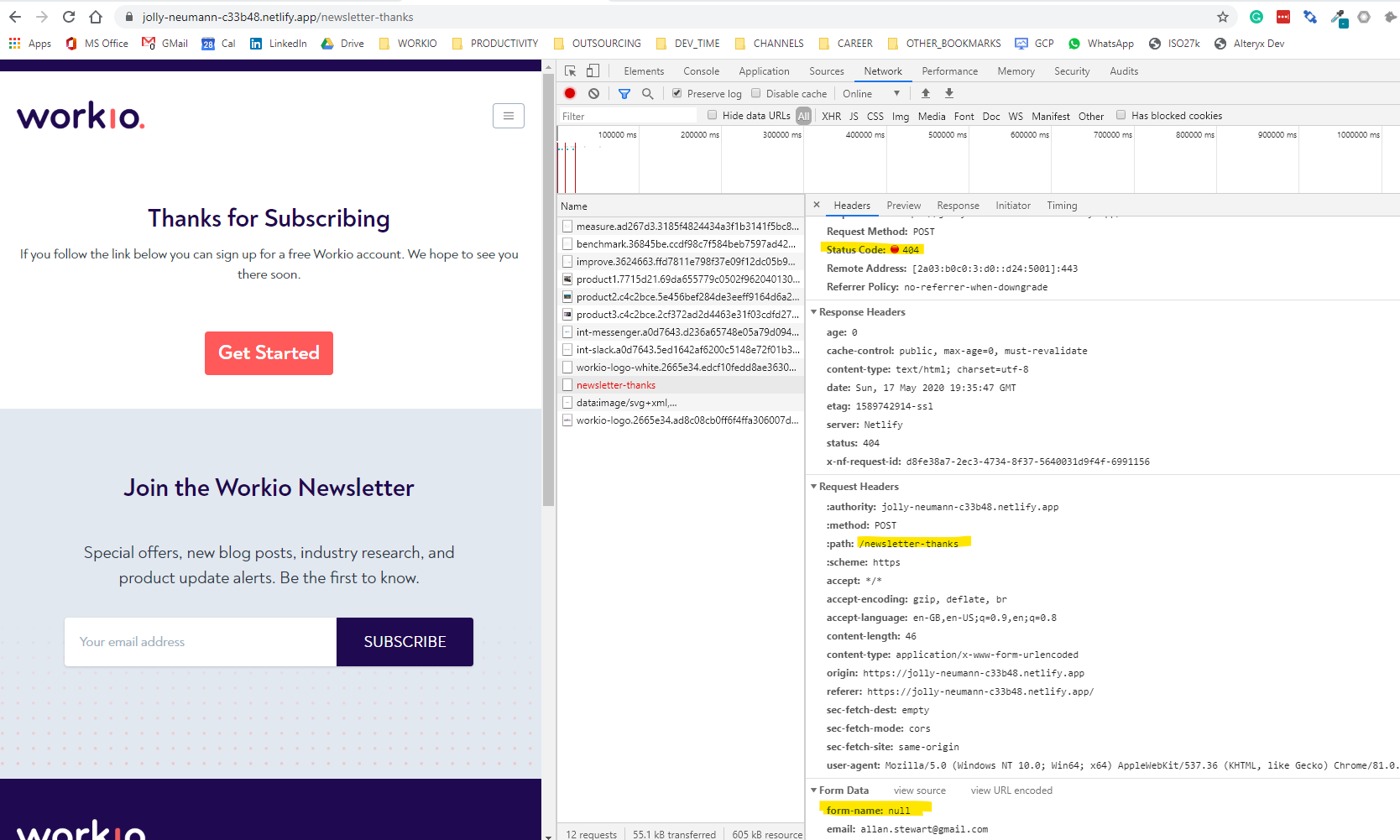Switch to the Memory tab
The height and width of the screenshot is (840, 1400).
(x=1016, y=71)
